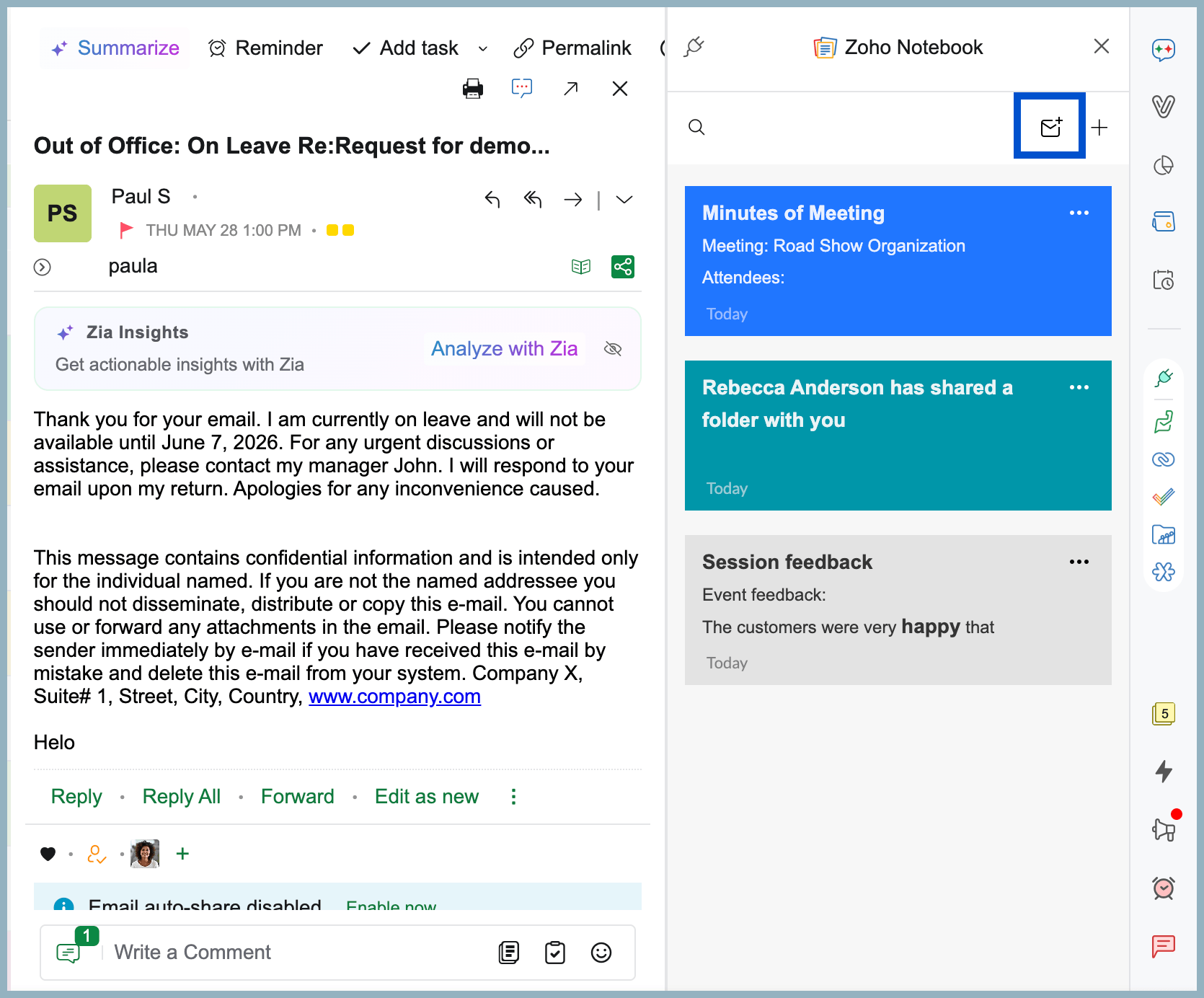
Task: Open Session feedback note card
Action: tap(898, 610)
